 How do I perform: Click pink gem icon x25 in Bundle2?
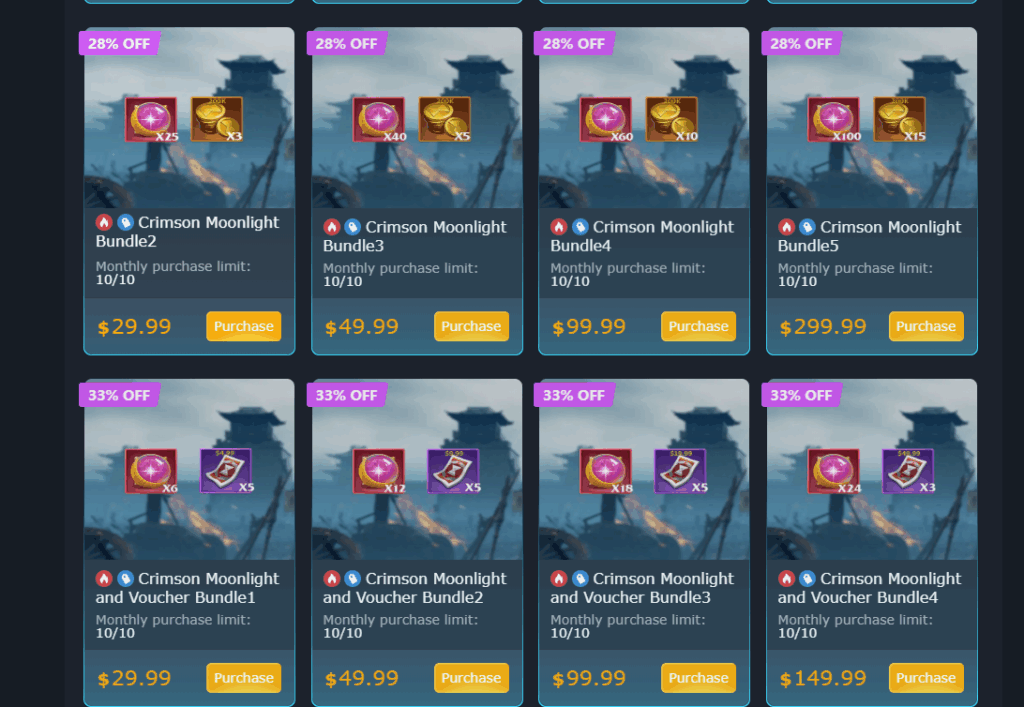coord(152,119)
